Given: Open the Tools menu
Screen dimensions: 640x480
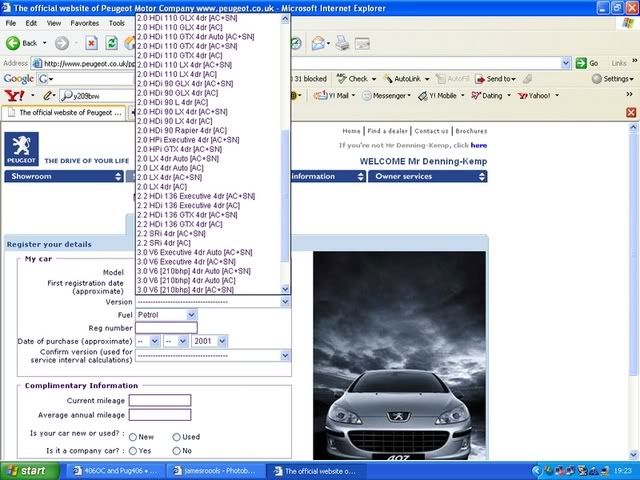Looking at the screenshot, I should point(116,23).
